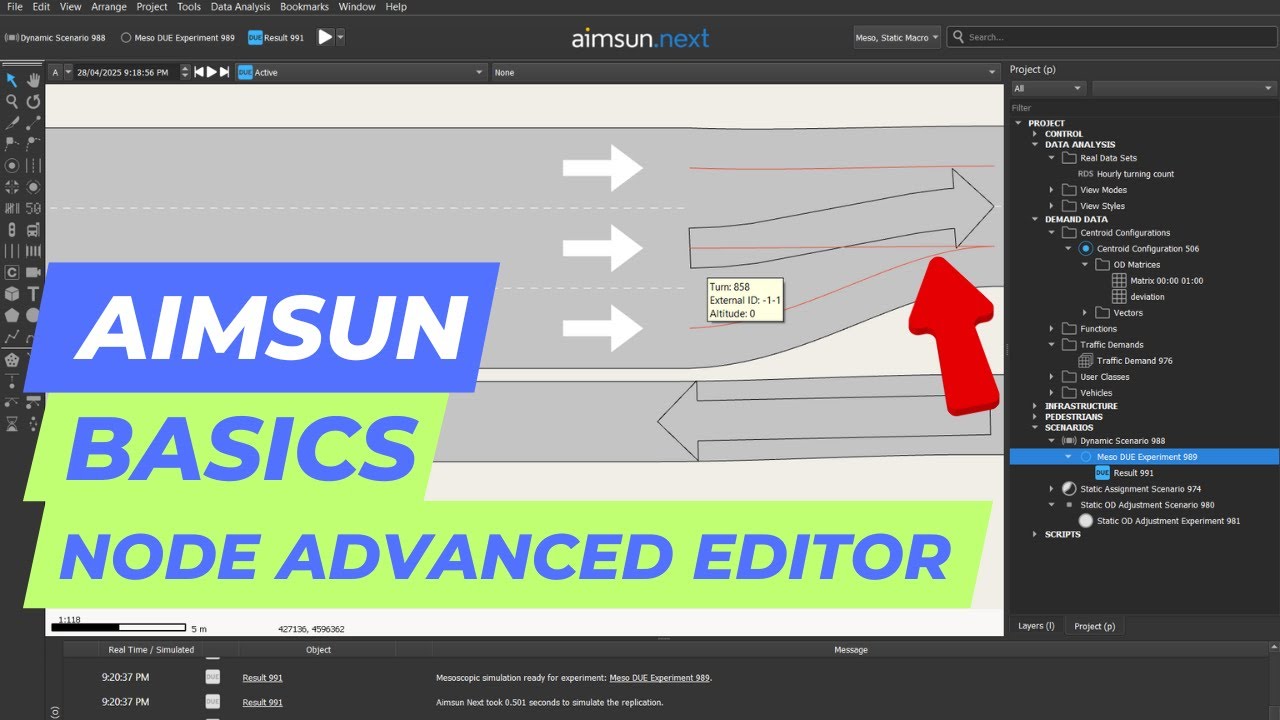Select the polyline tool
This screenshot has width=1280, height=720.
12,337
